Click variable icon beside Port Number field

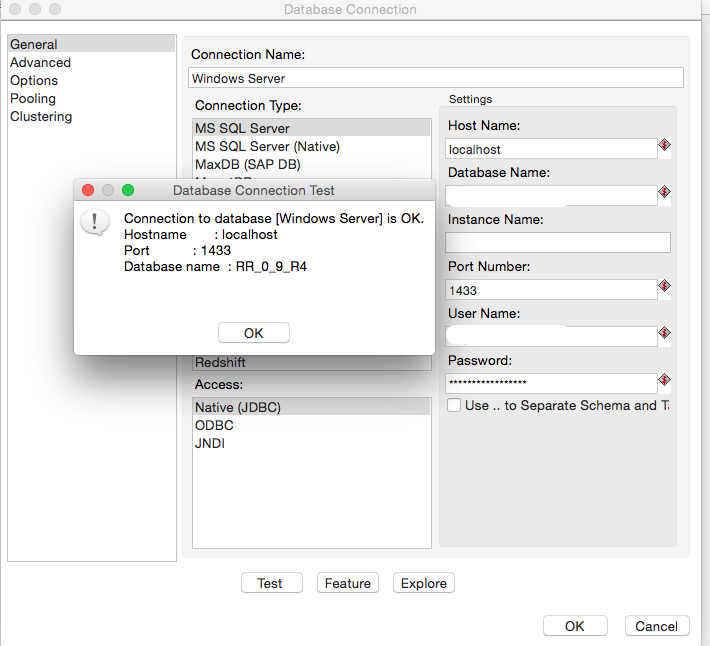pyautogui.click(x=664, y=286)
